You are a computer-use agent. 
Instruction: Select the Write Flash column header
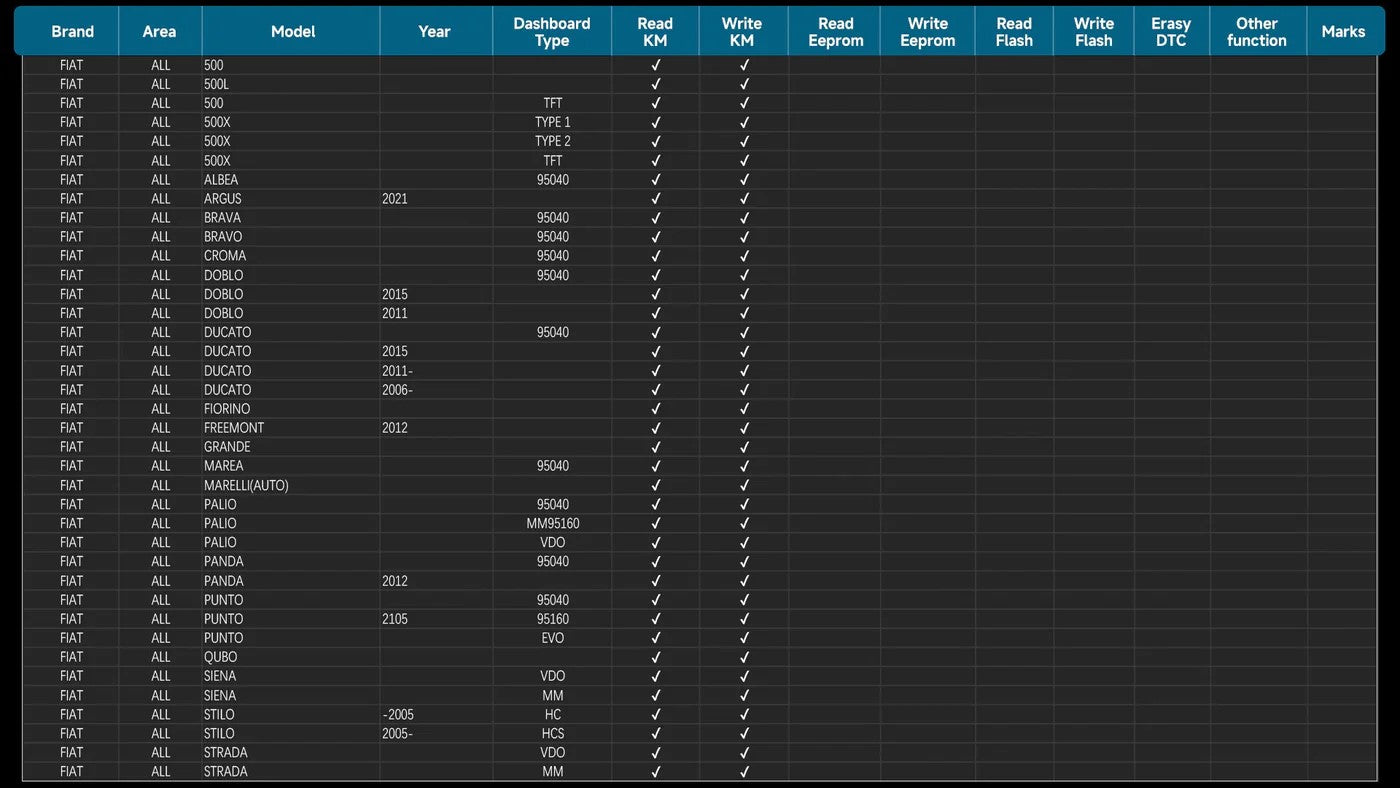pos(1093,32)
